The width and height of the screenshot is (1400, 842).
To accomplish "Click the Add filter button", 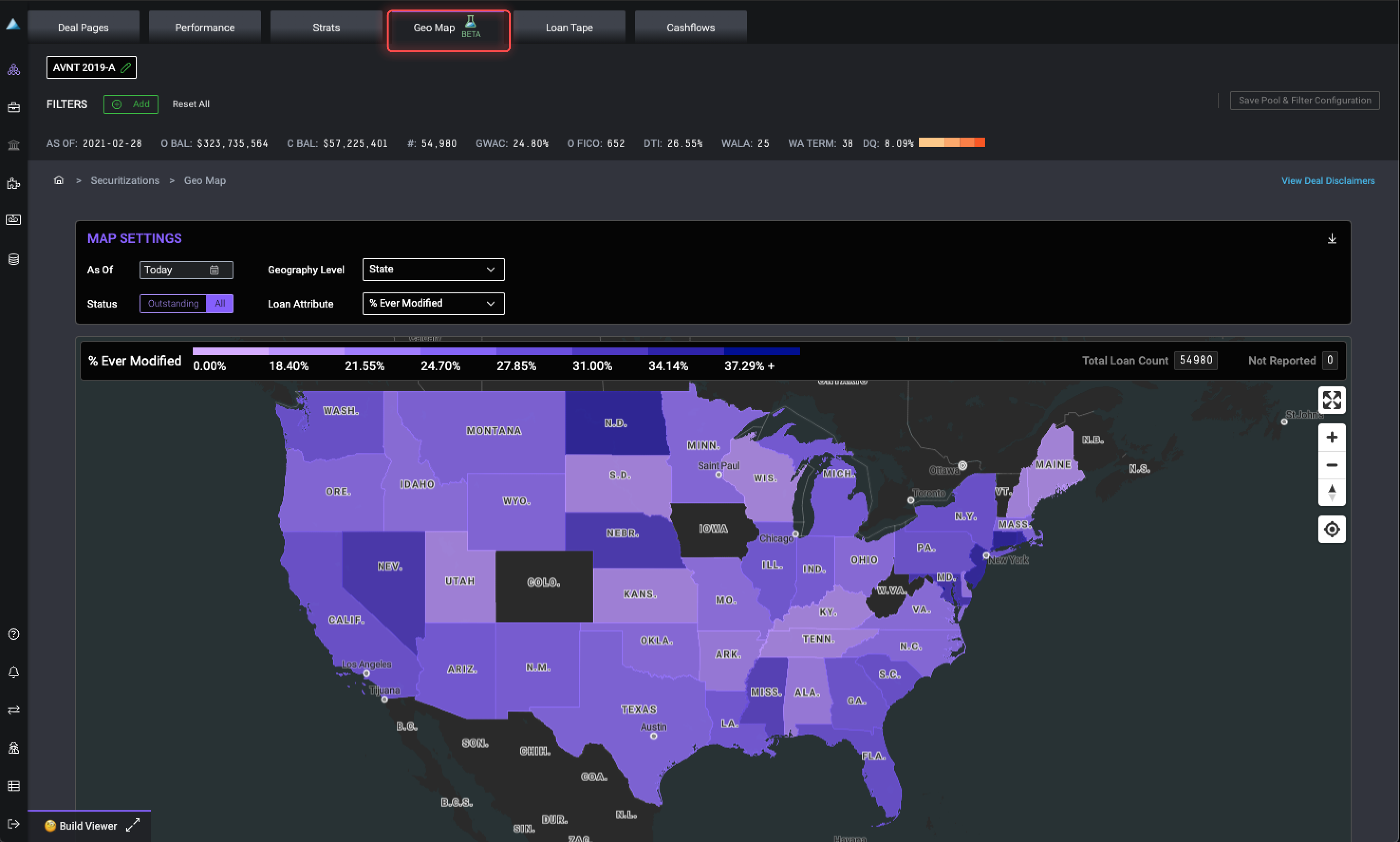I will click(x=131, y=104).
